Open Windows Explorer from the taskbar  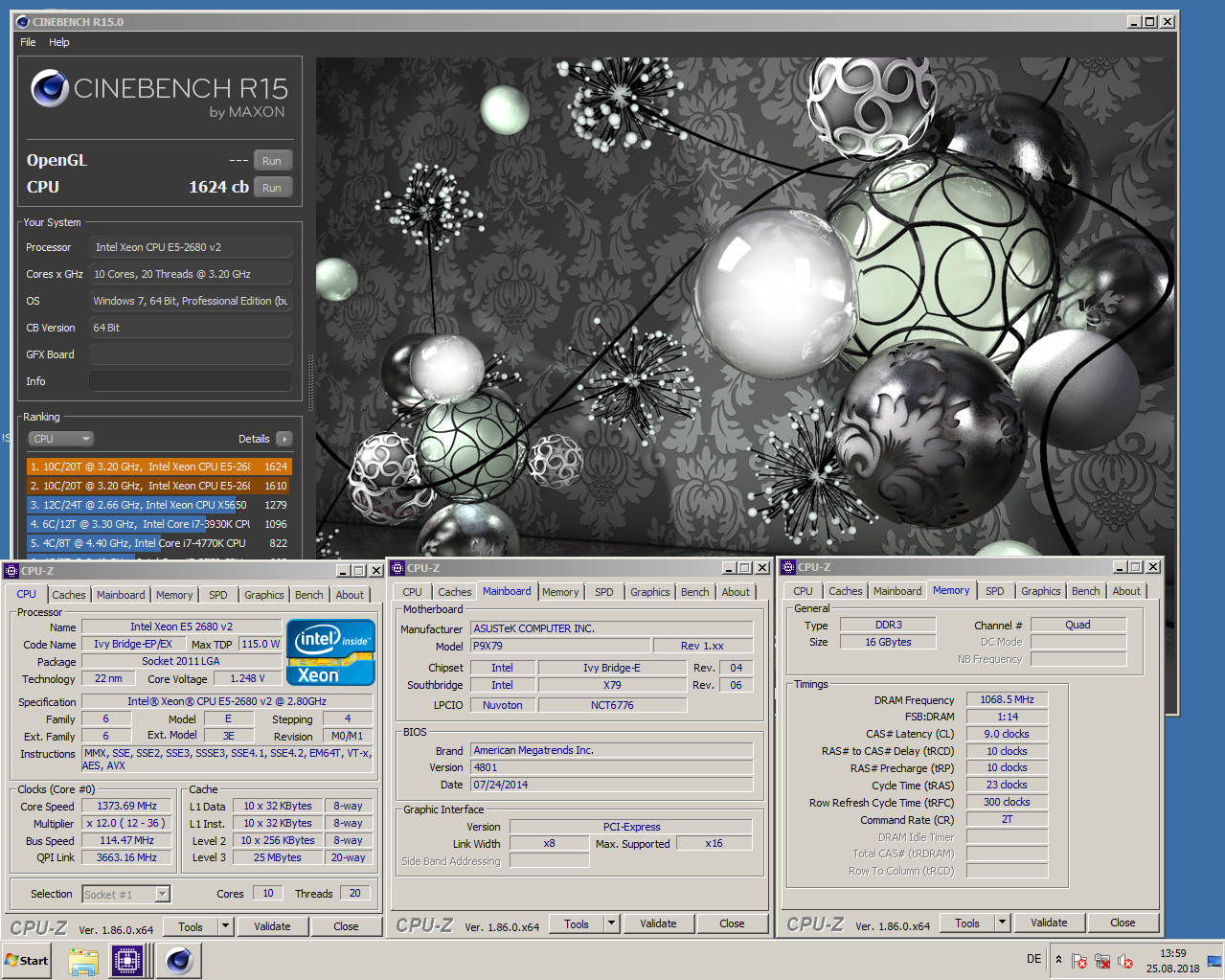point(83,961)
